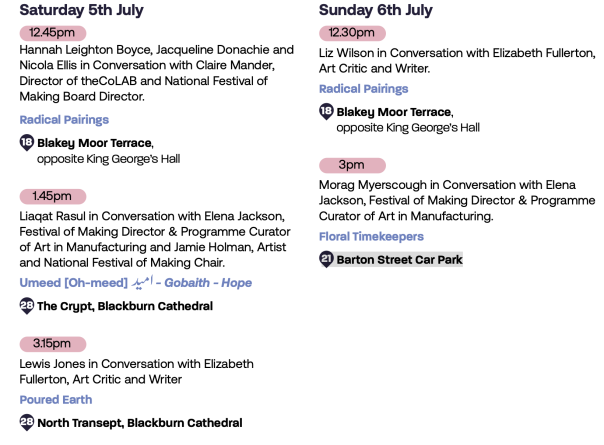Click The Crypt, Blackburn Cathedral venue name

point(125,306)
